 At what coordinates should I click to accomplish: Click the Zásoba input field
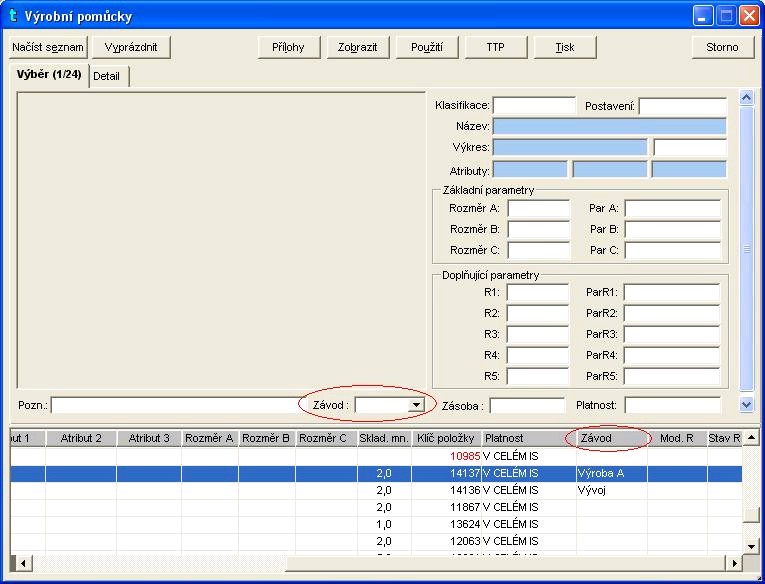pos(527,405)
